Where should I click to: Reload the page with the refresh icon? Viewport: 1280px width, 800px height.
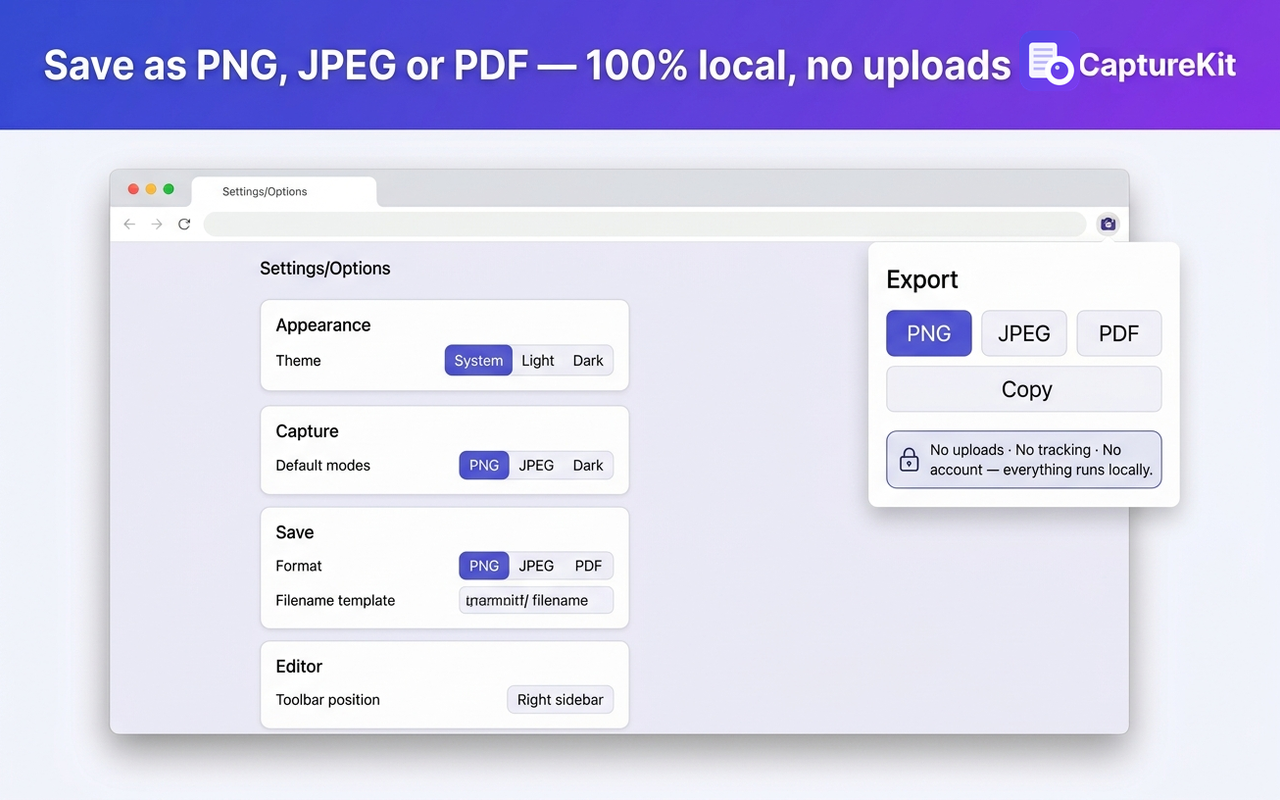(184, 224)
